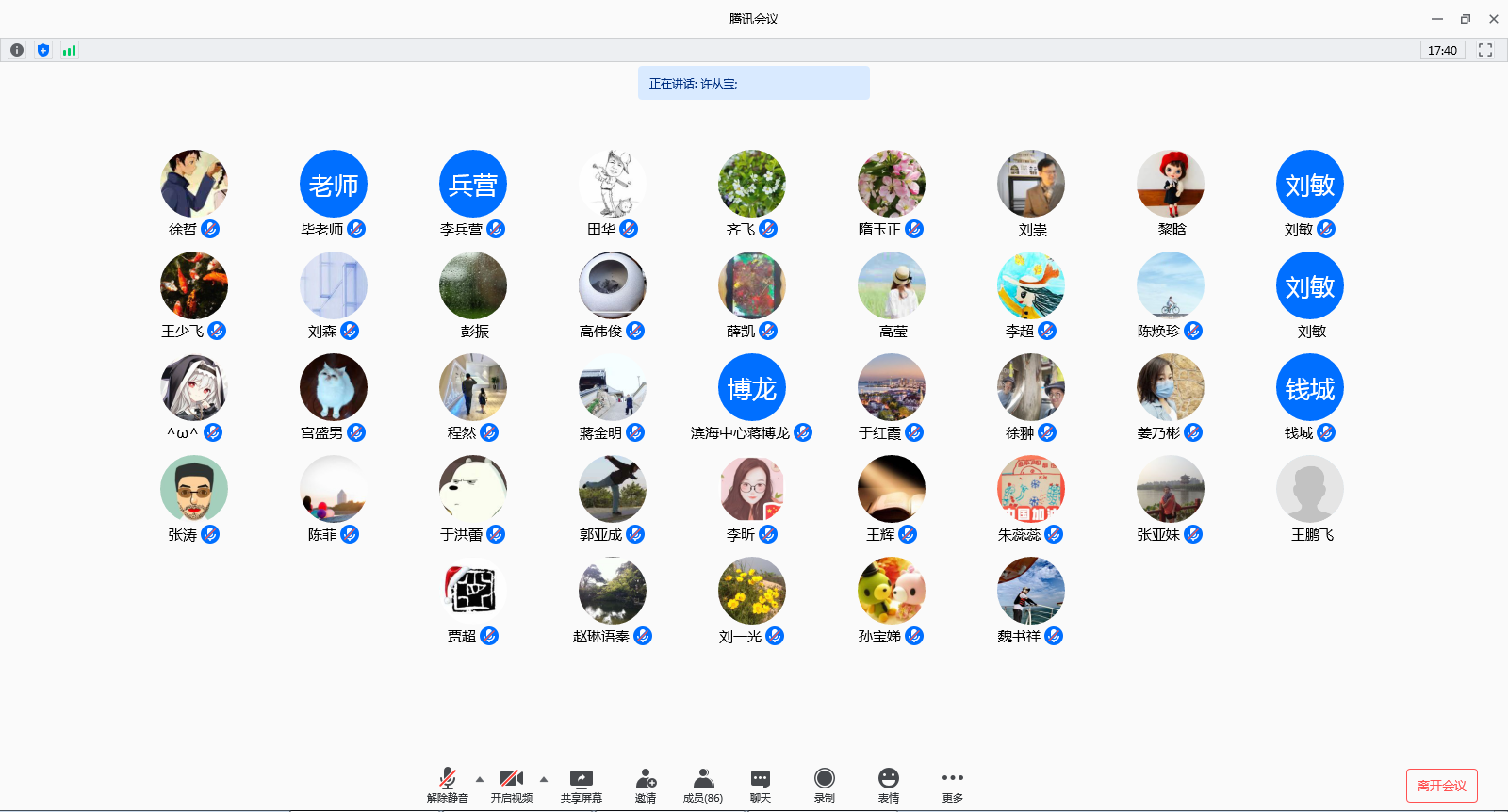The image size is (1508, 812).
Task: Check the network signal status icon
Action: (69, 50)
